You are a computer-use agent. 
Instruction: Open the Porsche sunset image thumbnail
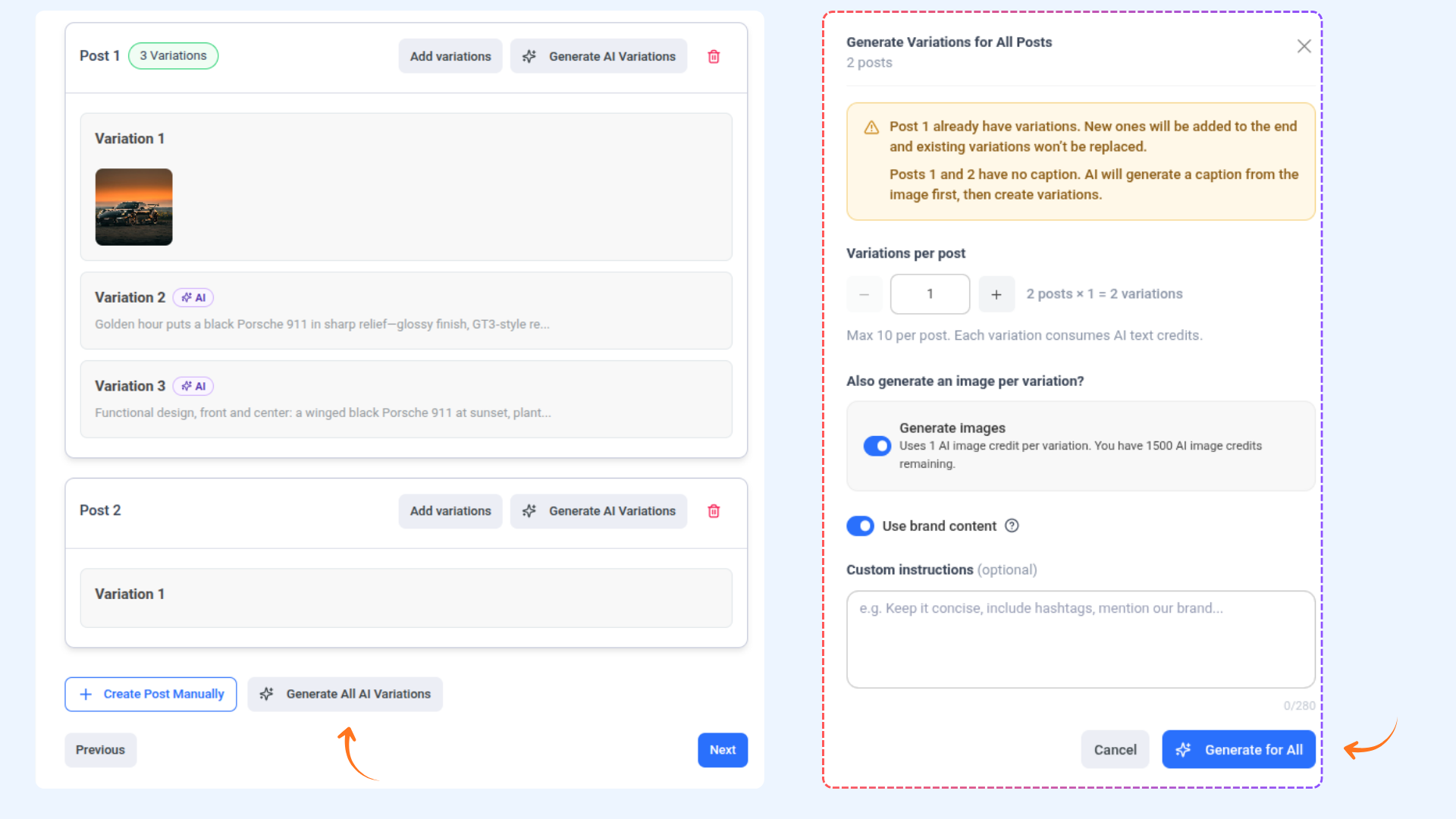point(134,207)
